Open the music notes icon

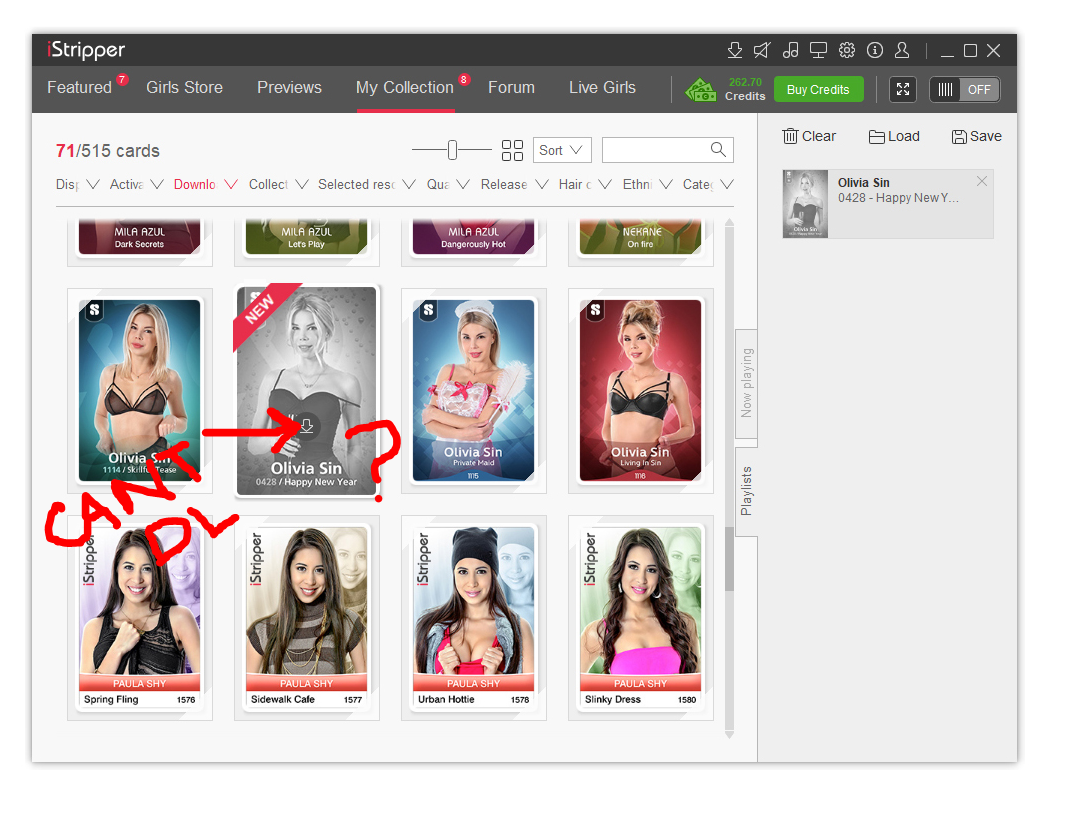point(790,51)
